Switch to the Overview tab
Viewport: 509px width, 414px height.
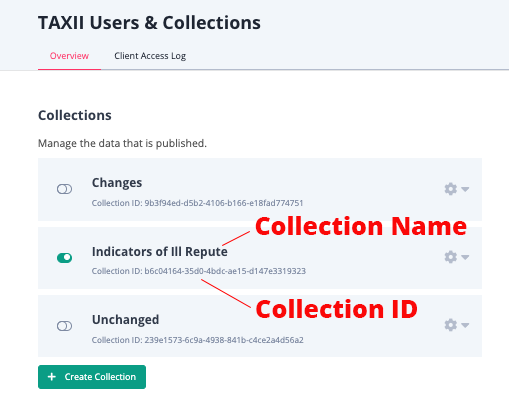pos(69,56)
